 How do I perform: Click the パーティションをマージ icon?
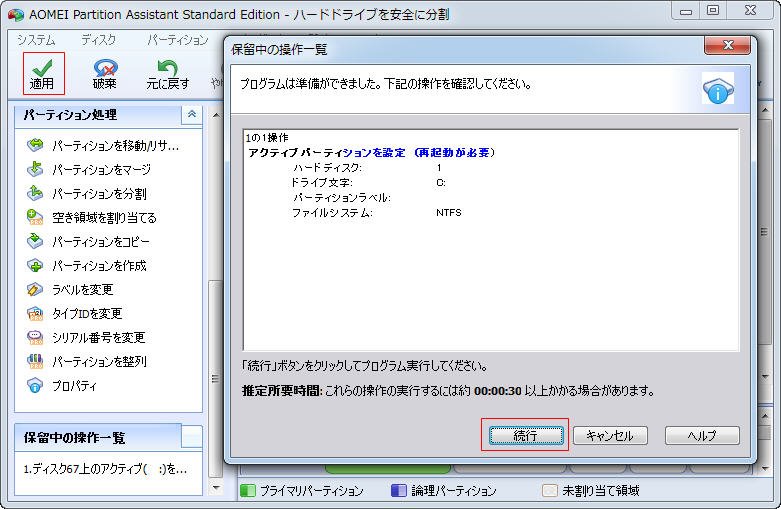pos(35,169)
